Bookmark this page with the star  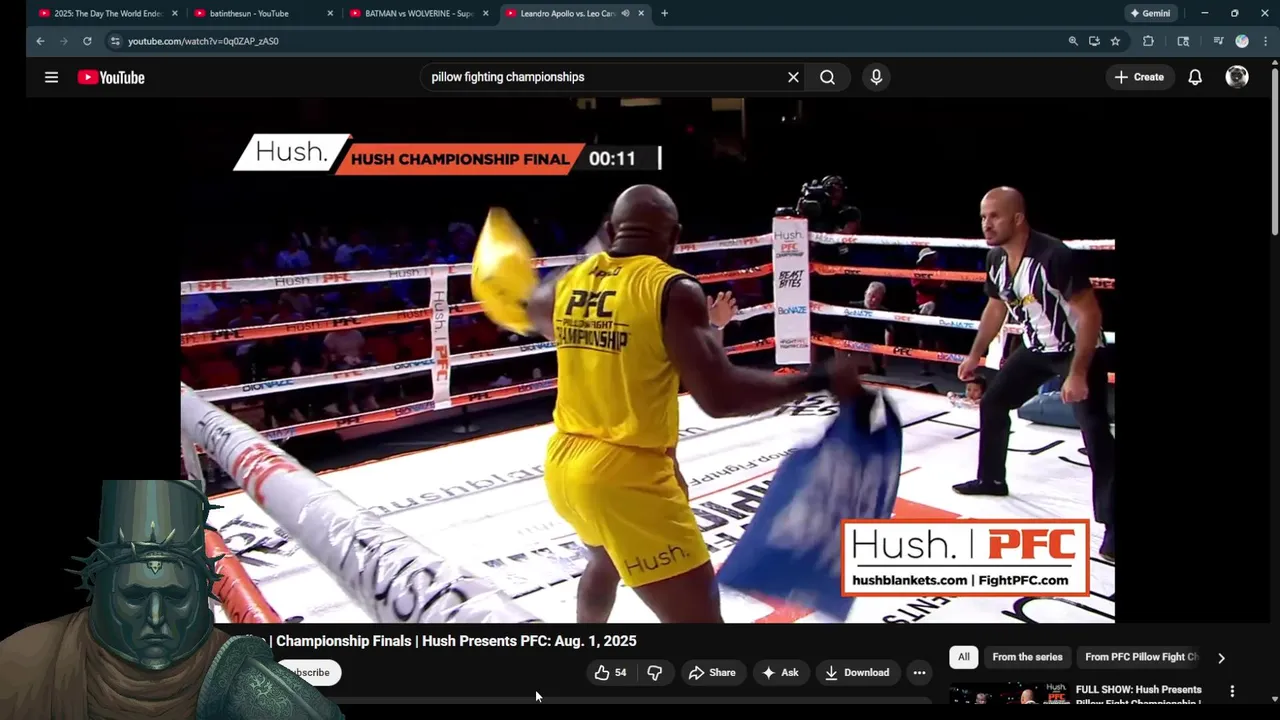click(x=1115, y=41)
